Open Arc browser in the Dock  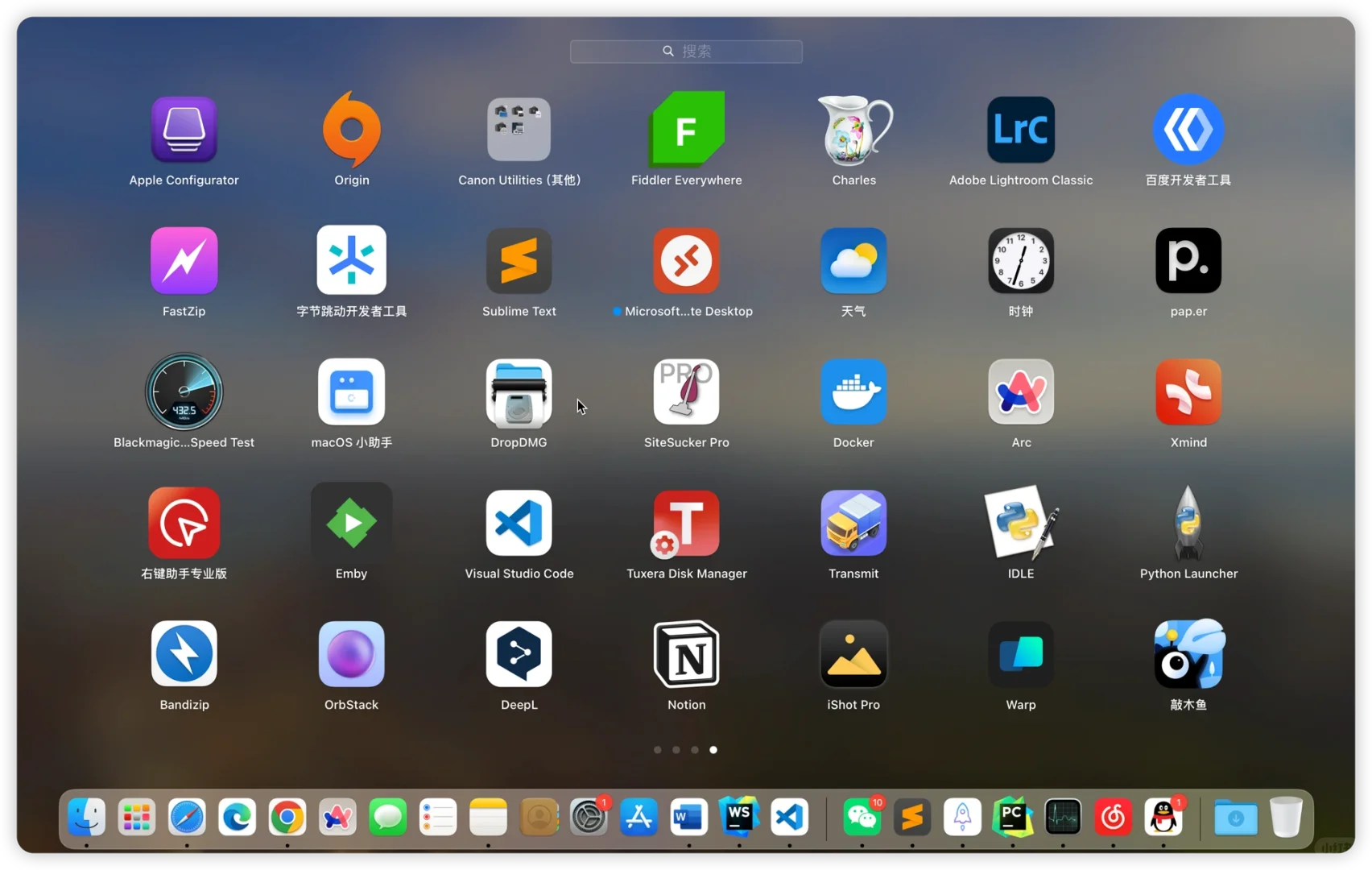click(337, 818)
